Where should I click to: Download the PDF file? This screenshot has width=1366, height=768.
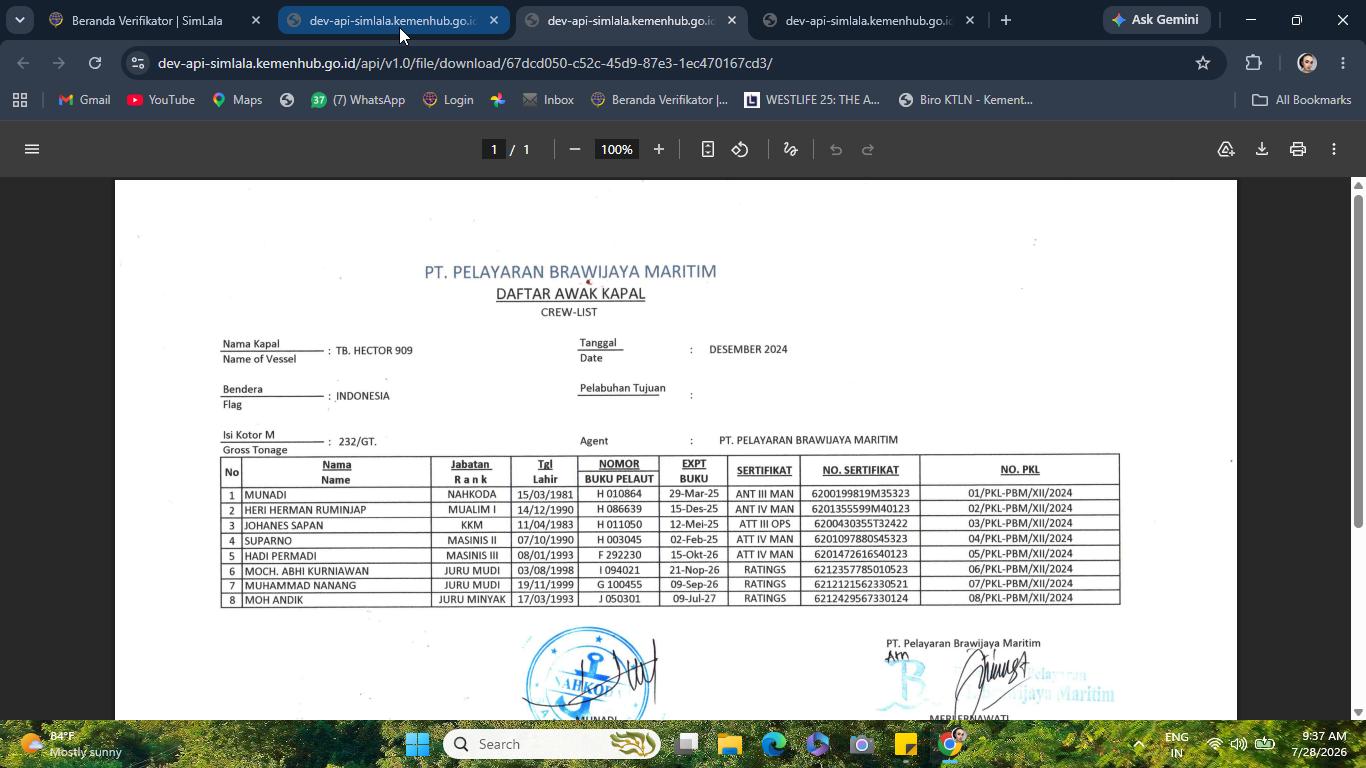(1262, 149)
